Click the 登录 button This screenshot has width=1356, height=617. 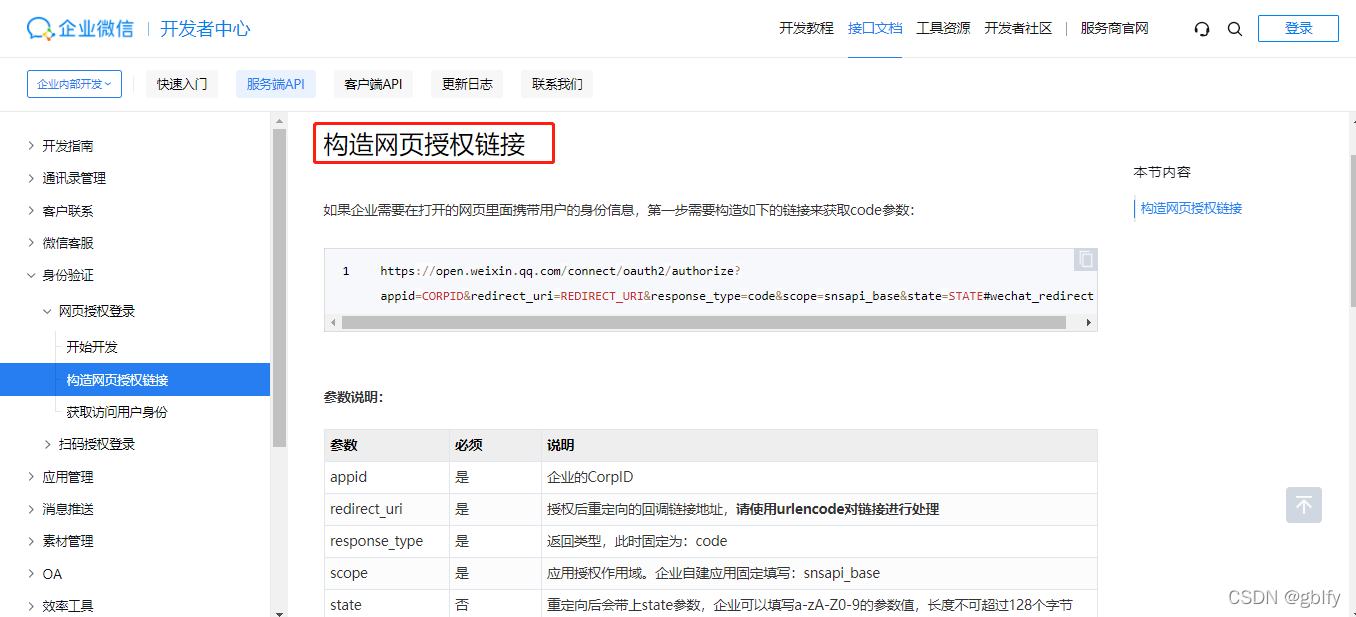[1298, 28]
